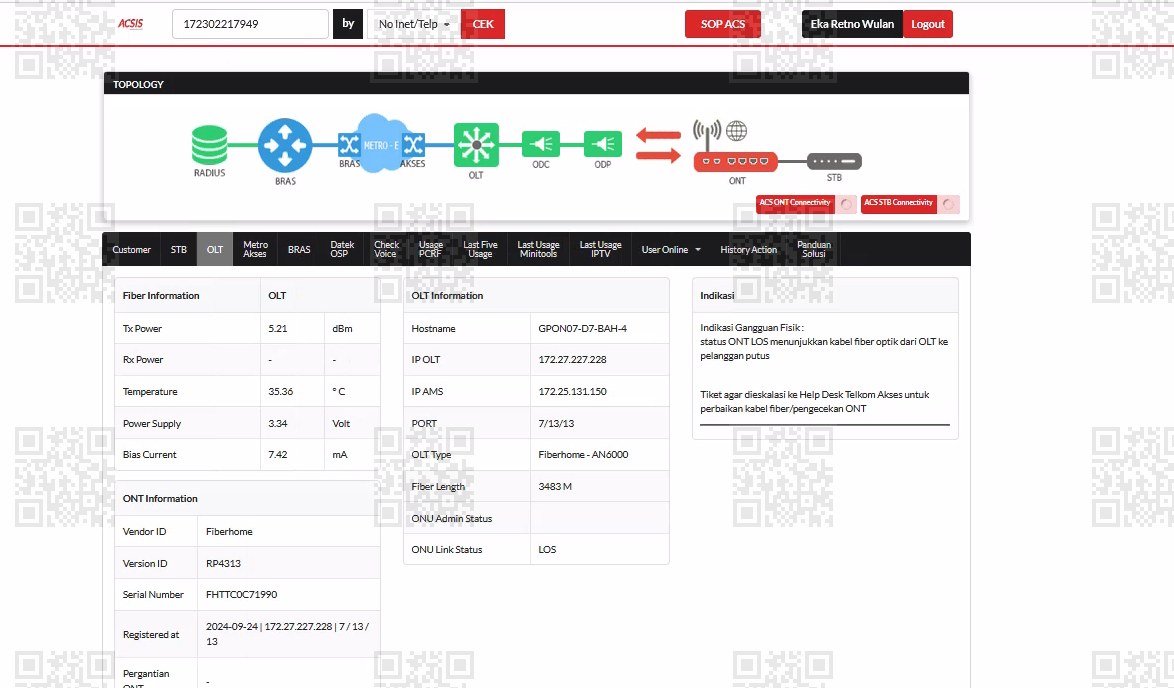1174x688 pixels.
Task: Open Last Usage IPTV tab
Action: (600, 249)
